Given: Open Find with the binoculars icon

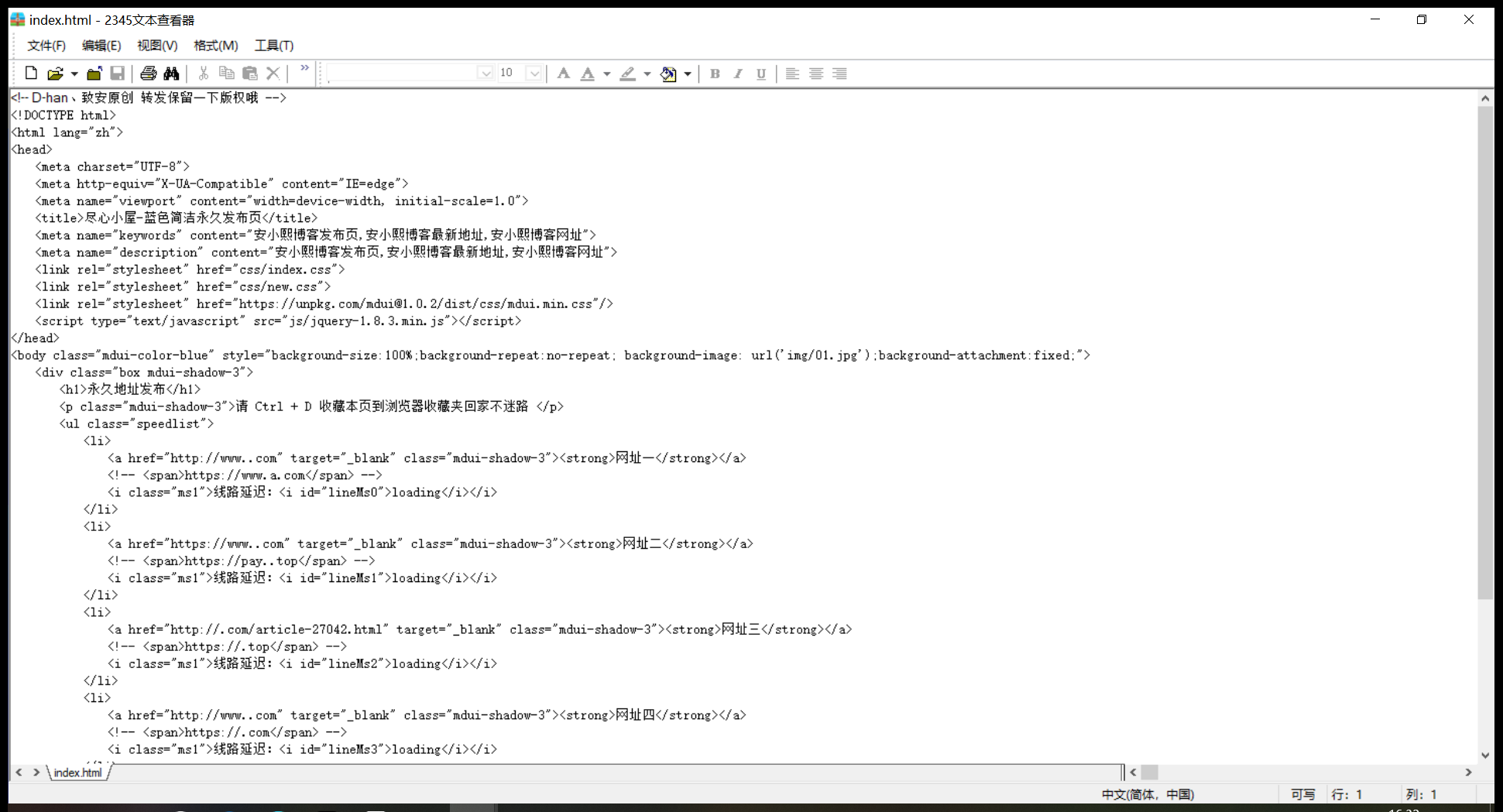Looking at the screenshot, I should pos(171,74).
